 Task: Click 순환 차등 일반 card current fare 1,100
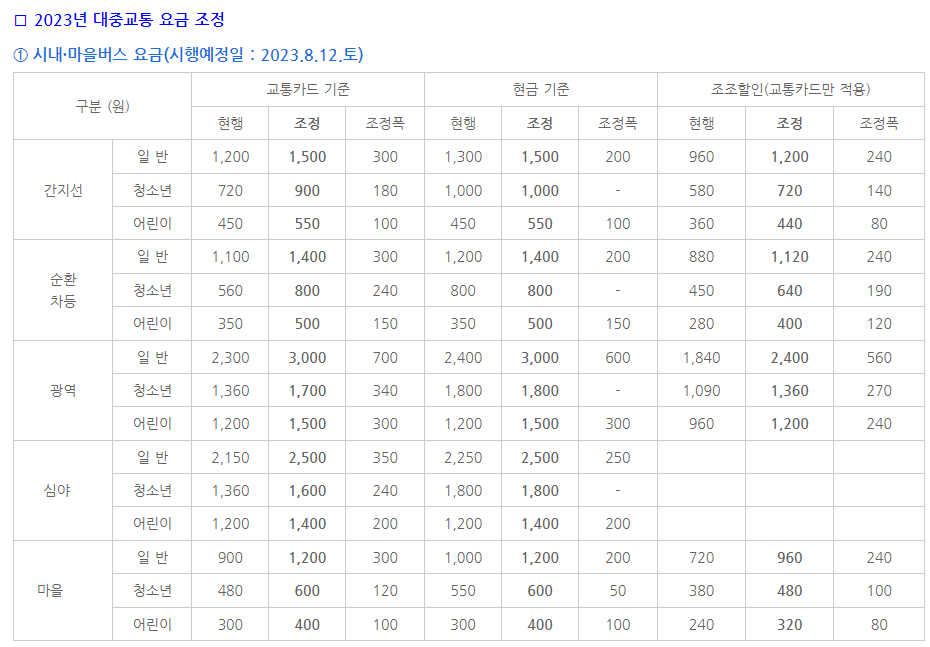coord(230,257)
